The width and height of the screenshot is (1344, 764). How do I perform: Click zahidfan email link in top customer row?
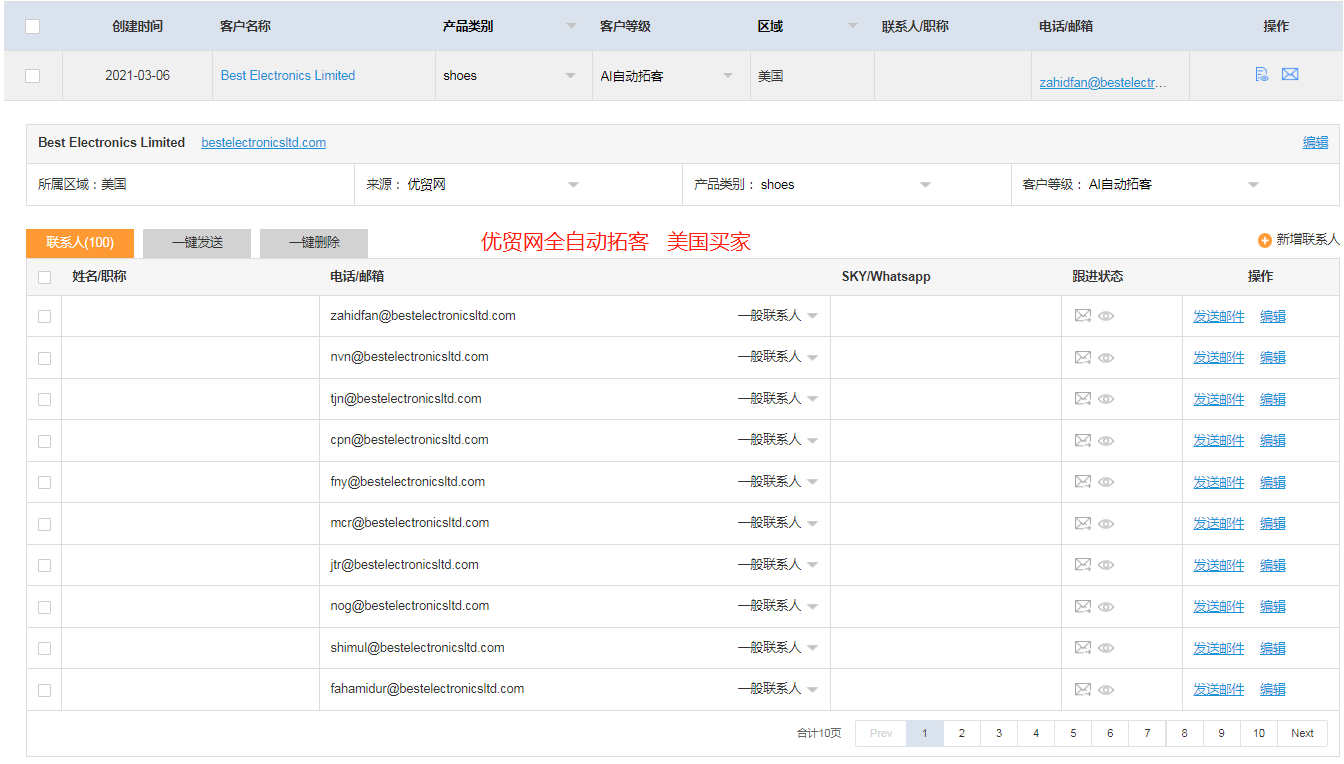click(x=1102, y=83)
